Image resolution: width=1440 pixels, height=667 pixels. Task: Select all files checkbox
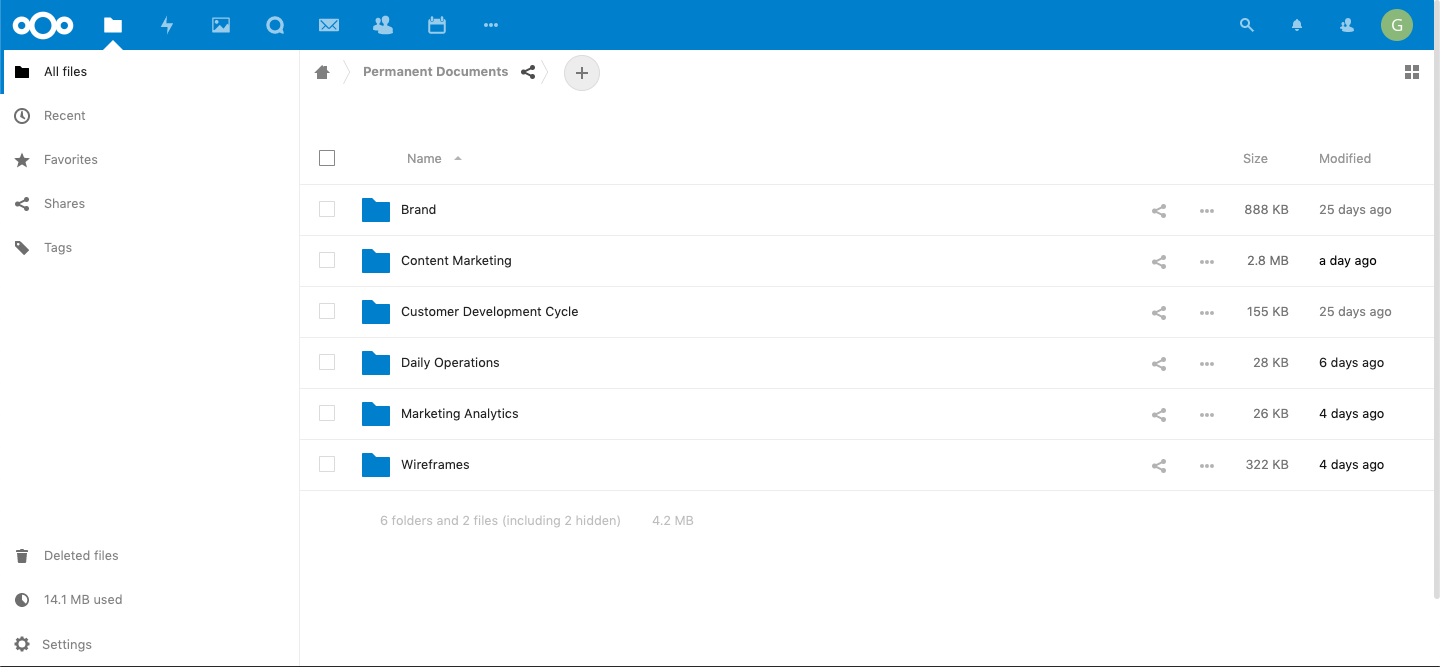tap(327, 158)
